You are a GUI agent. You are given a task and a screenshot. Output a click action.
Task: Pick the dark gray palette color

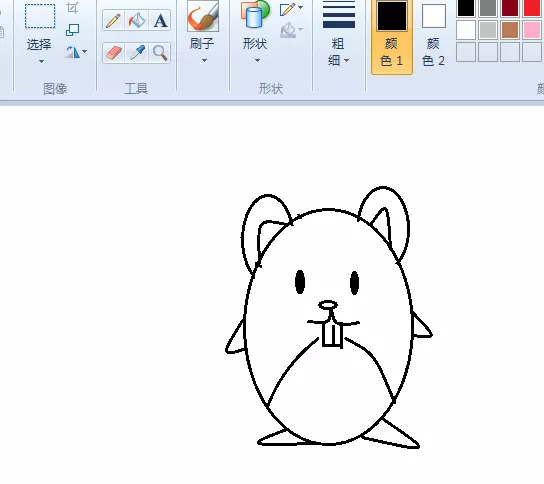click(488, 7)
